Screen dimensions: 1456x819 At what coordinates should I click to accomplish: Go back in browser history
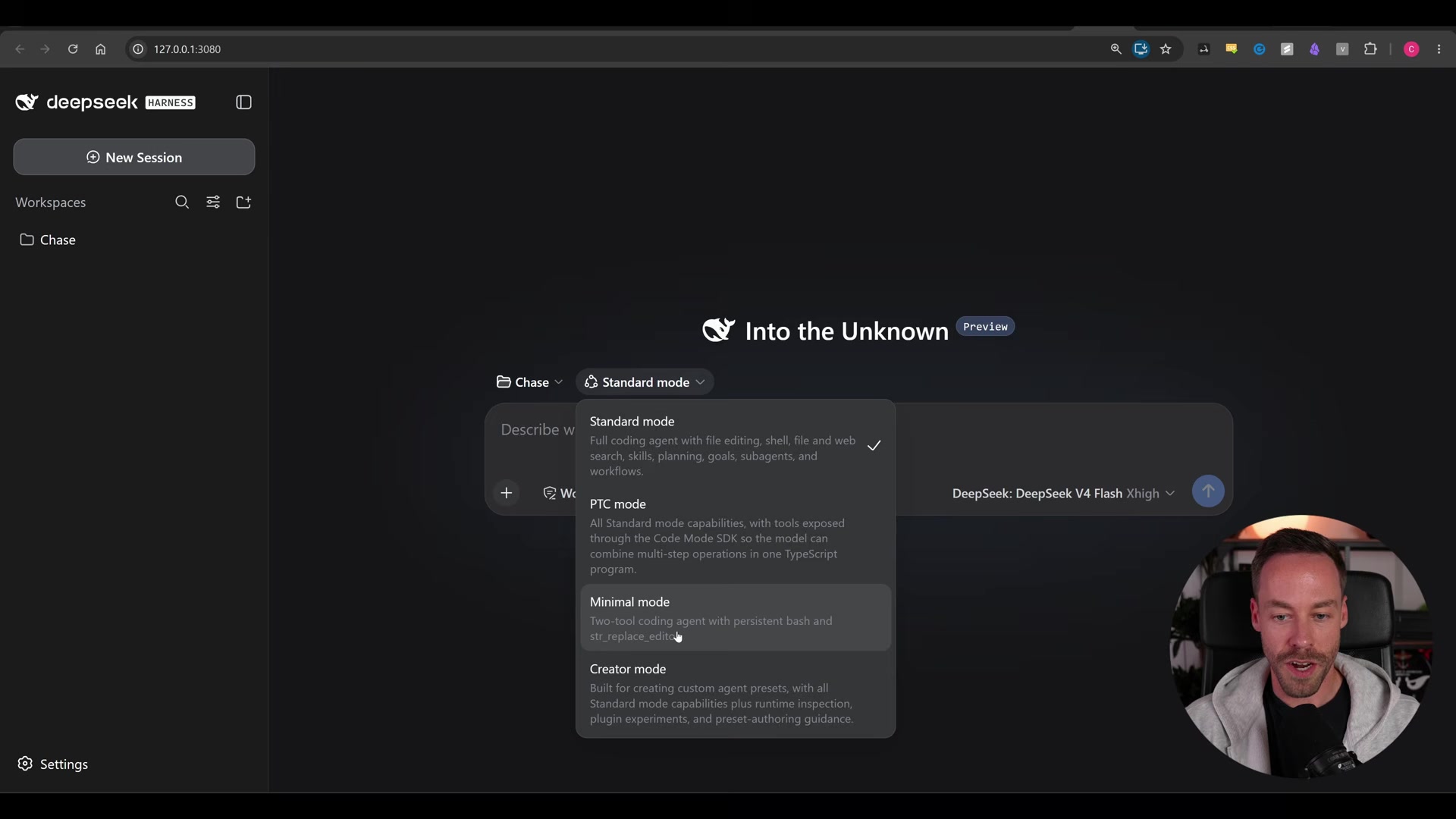[20, 49]
